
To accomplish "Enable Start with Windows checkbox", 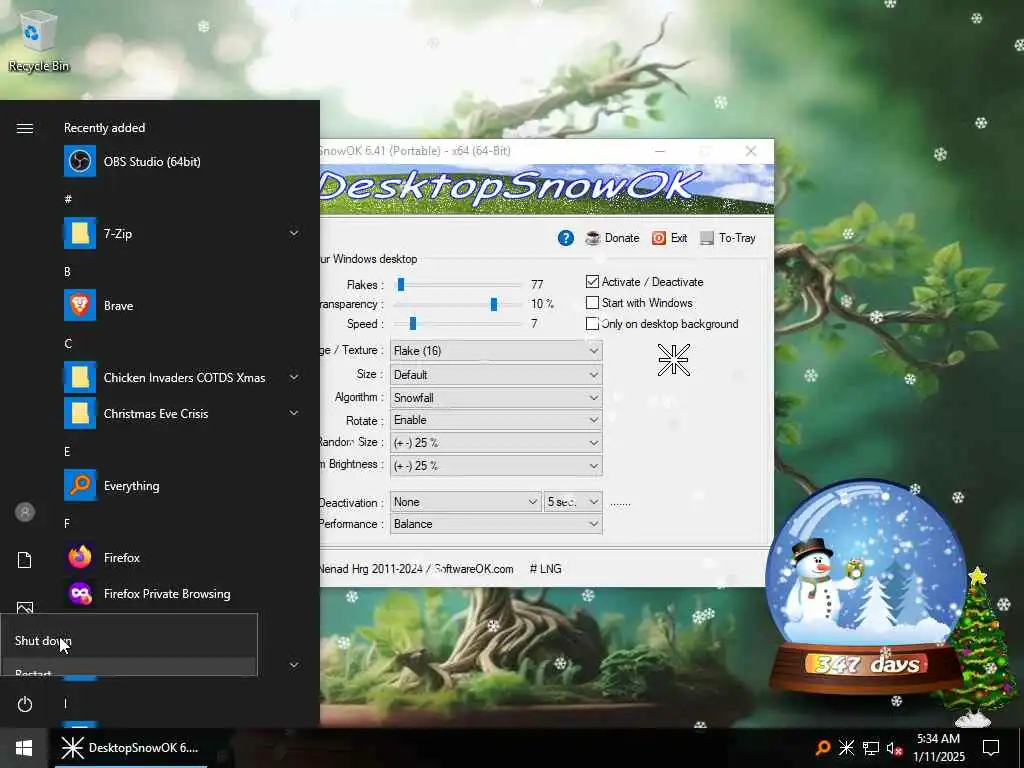I will pyautogui.click(x=592, y=302).
